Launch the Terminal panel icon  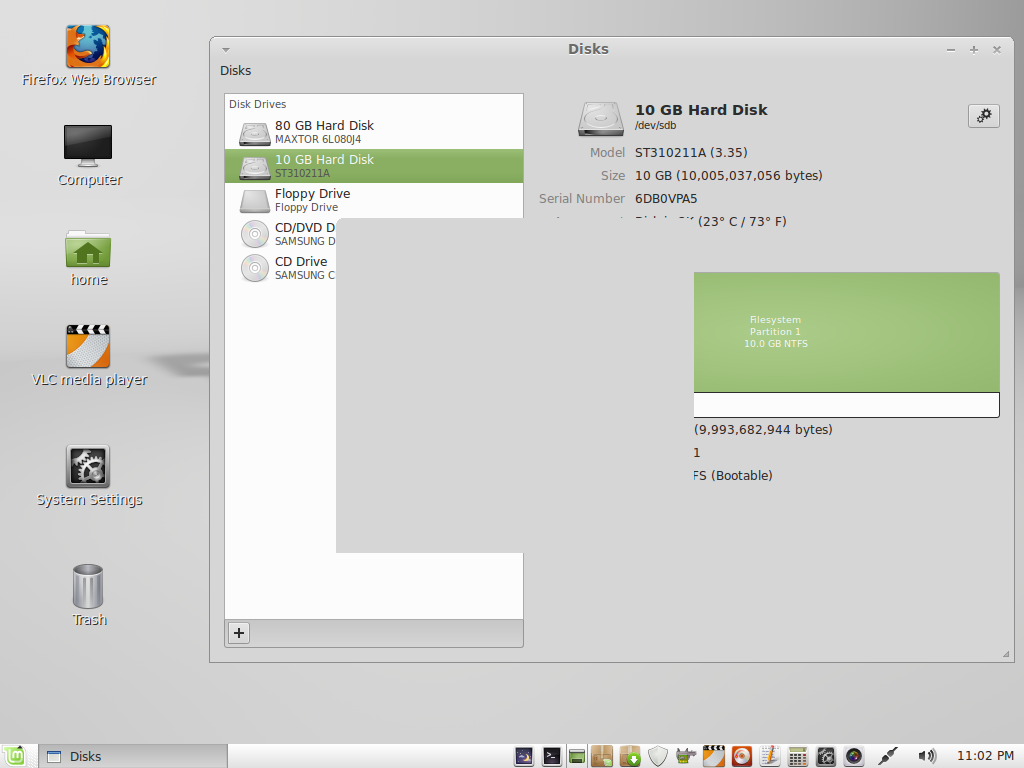tap(552, 756)
